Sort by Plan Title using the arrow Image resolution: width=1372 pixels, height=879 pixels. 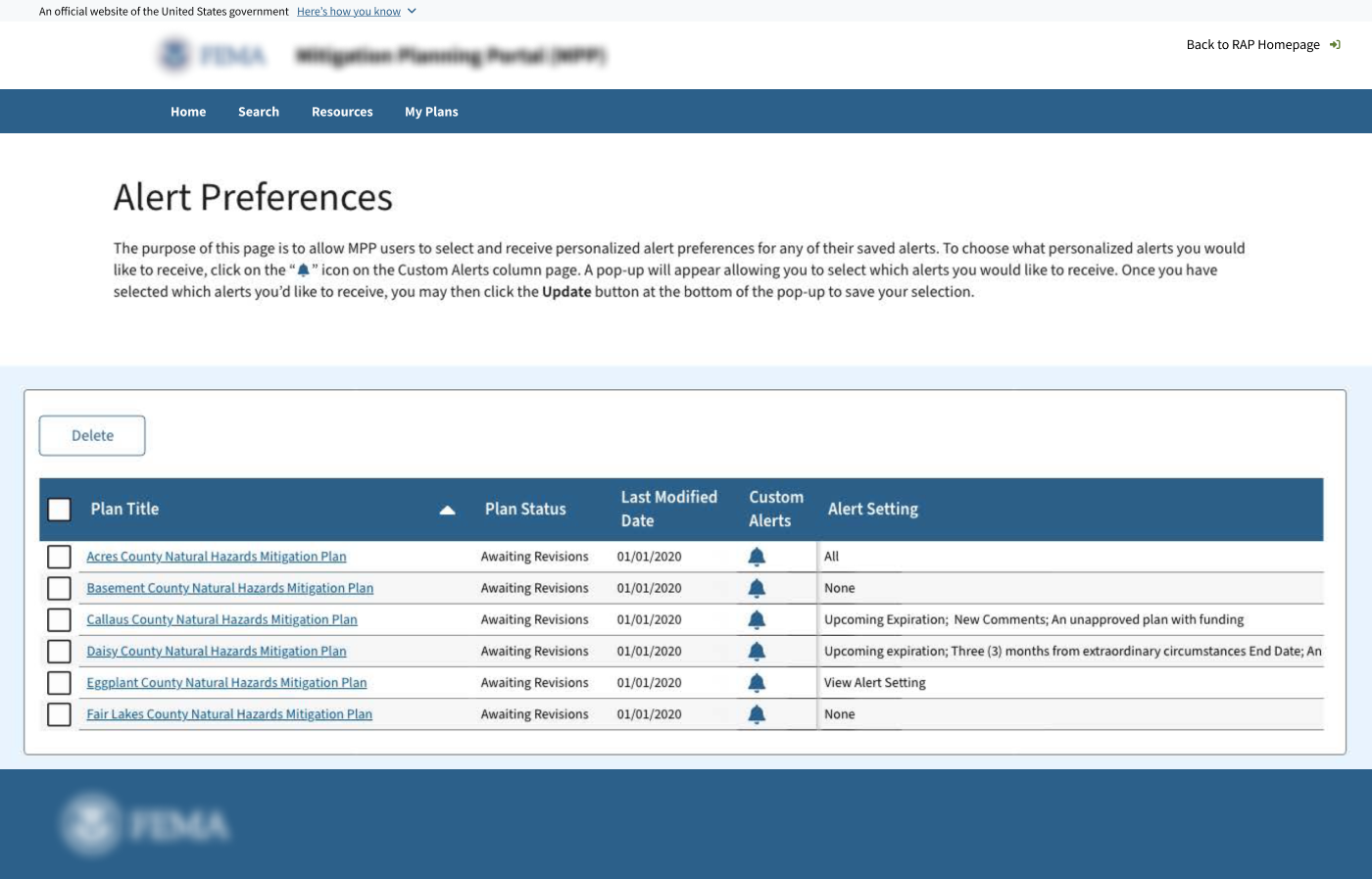(x=447, y=510)
